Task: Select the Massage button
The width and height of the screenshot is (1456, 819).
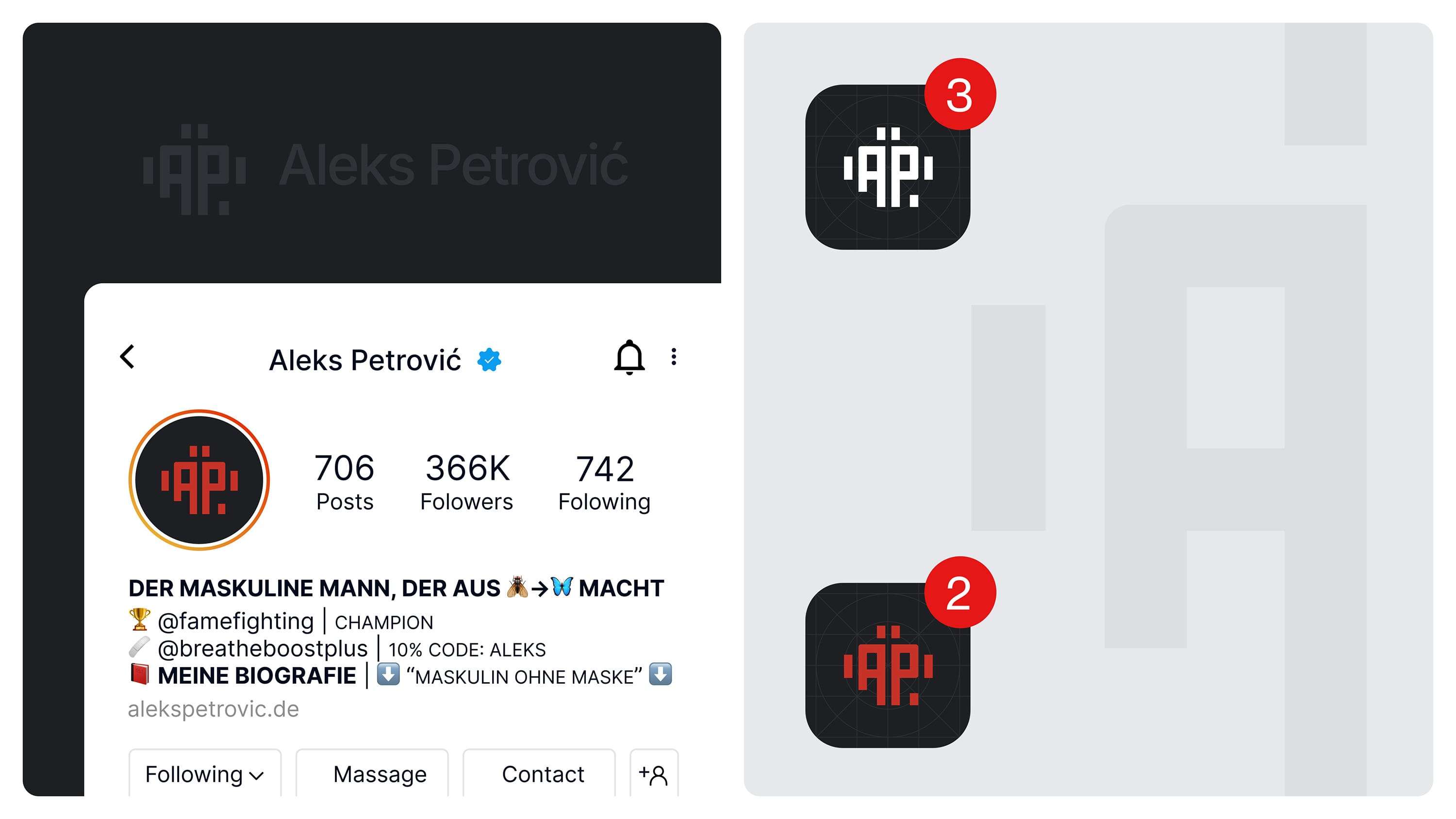Action: click(x=380, y=774)
